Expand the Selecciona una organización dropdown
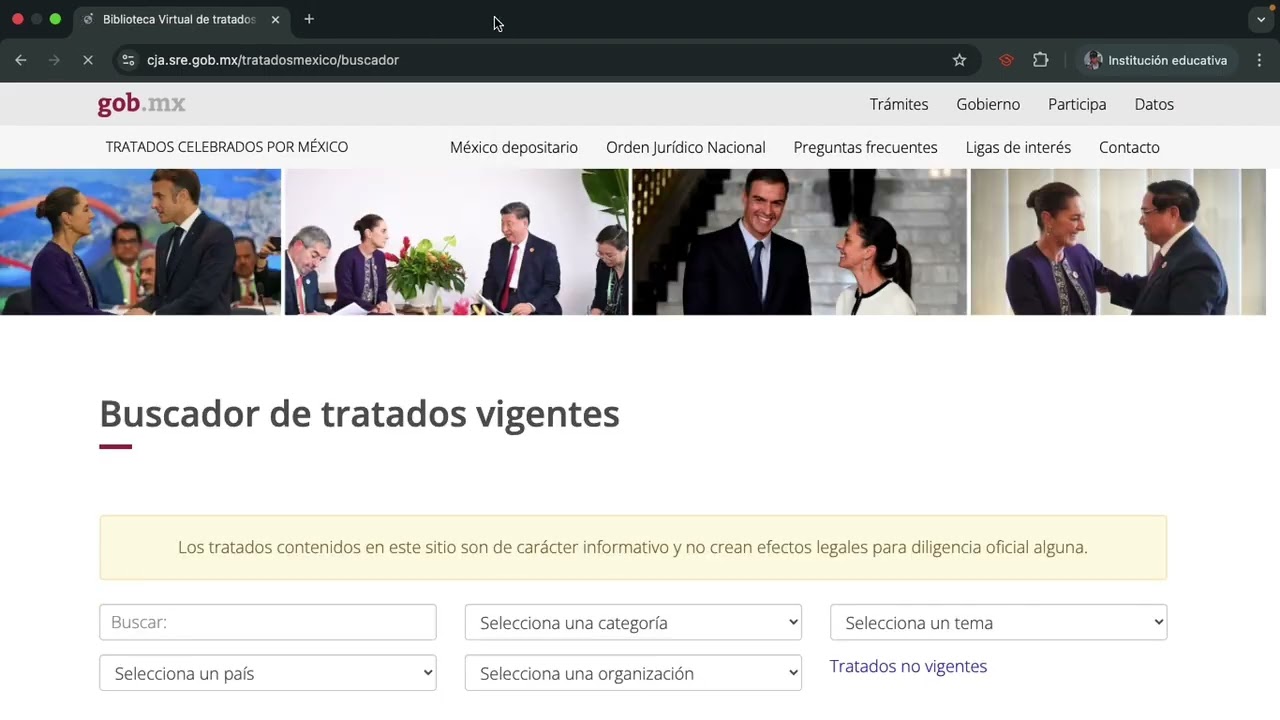This screenshot has width=1280, height=720. (633, 673)
